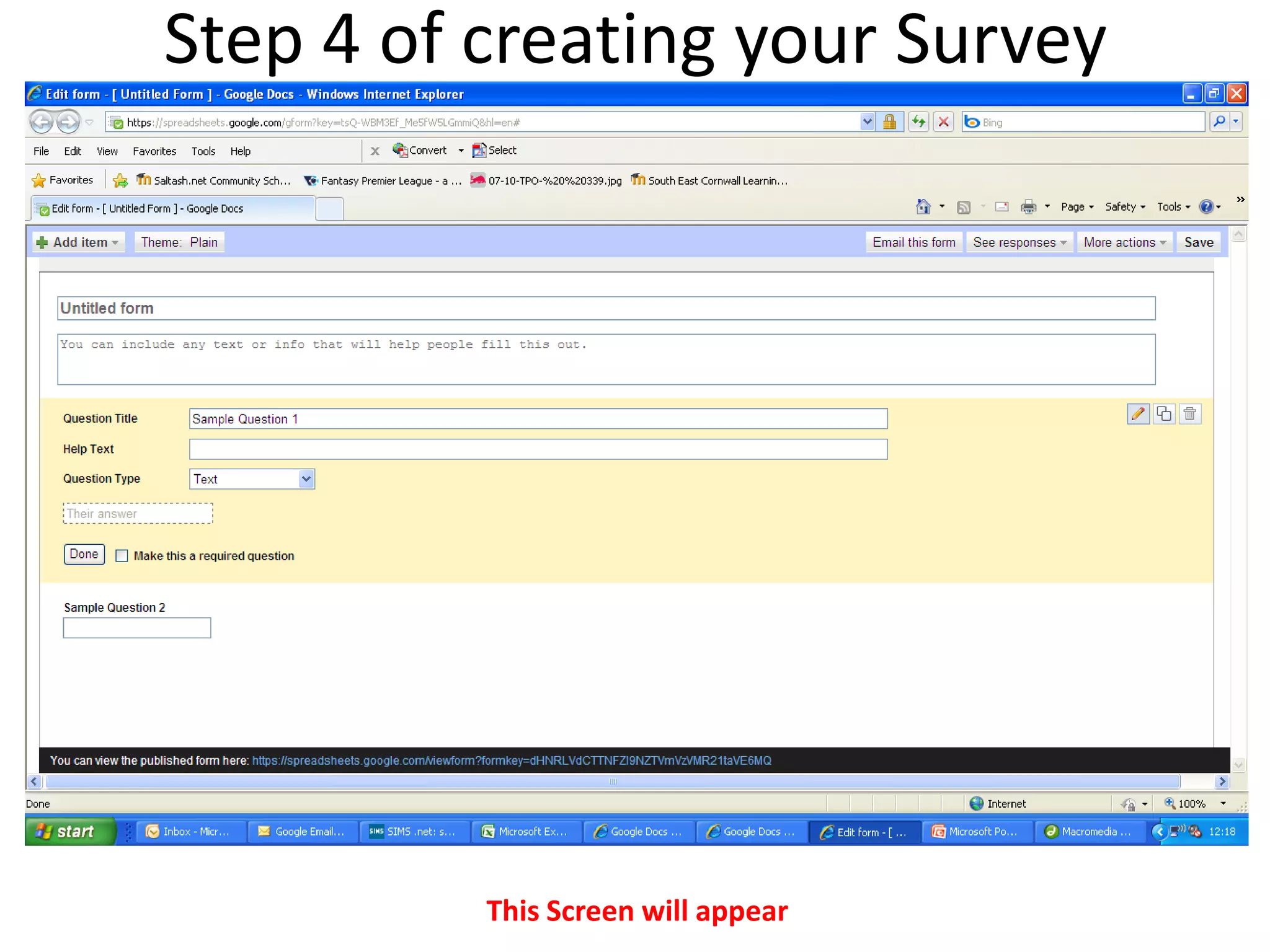Open the Tools command bar menu
The image size is (1270, 952).
(x=1173, y=207)
